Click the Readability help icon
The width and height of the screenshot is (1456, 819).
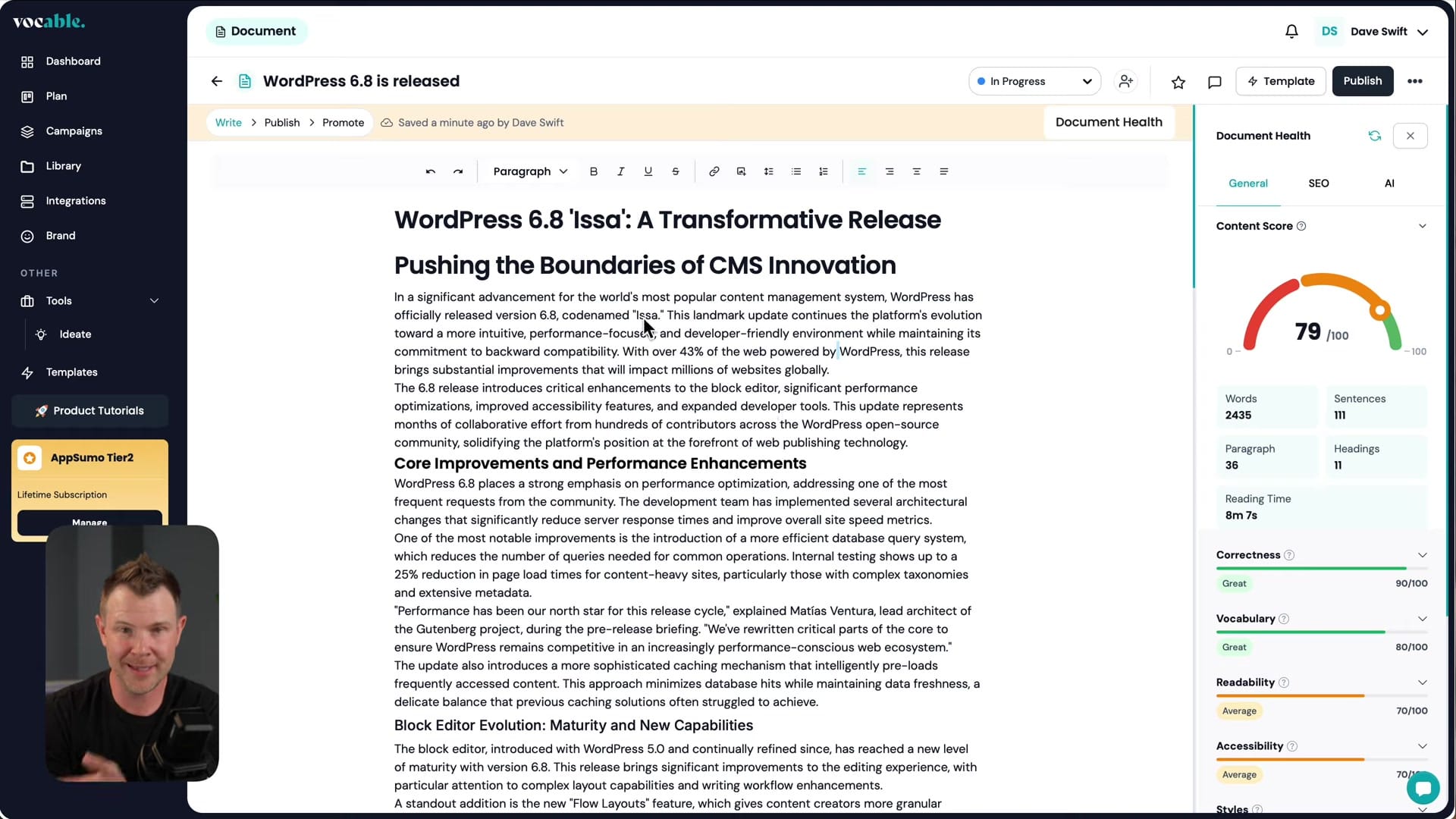click(x=1284, y=682)
